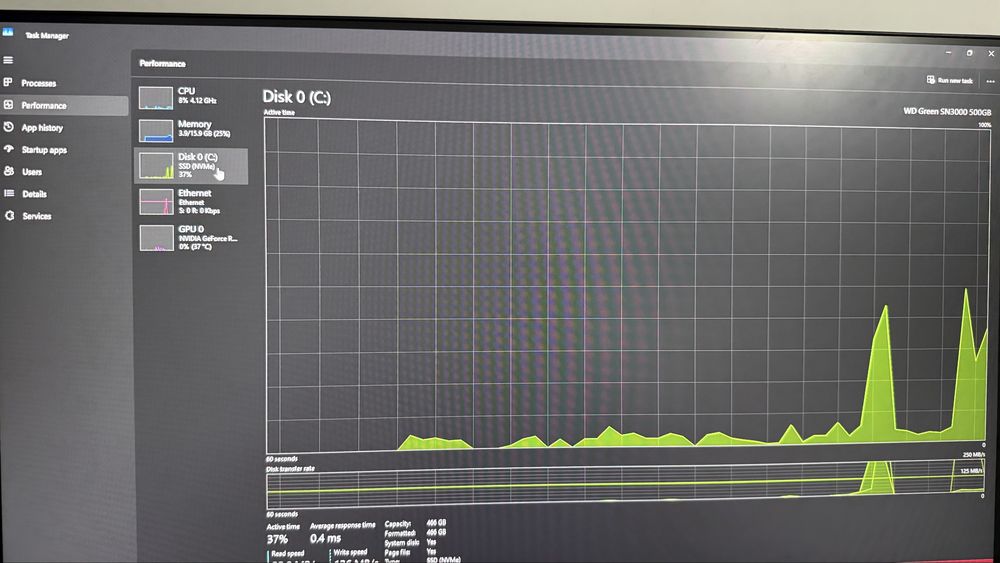Viewport: 1000px width, 563px height.
Task: Click the Performance header title
Action: [163, 63]
